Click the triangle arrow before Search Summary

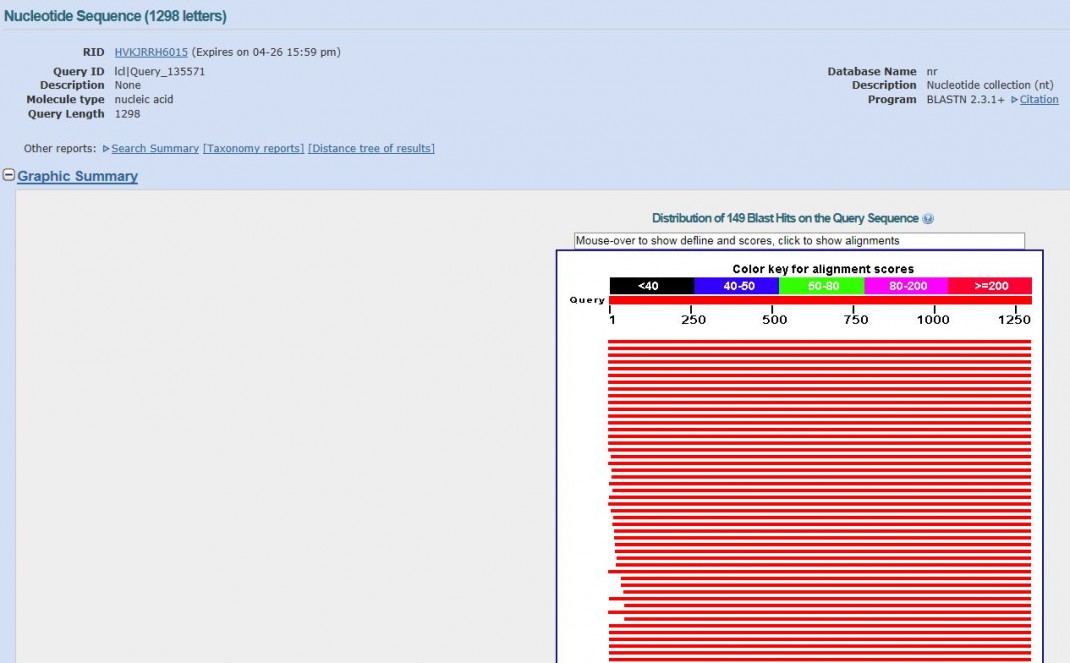click(x=106, y=149)
